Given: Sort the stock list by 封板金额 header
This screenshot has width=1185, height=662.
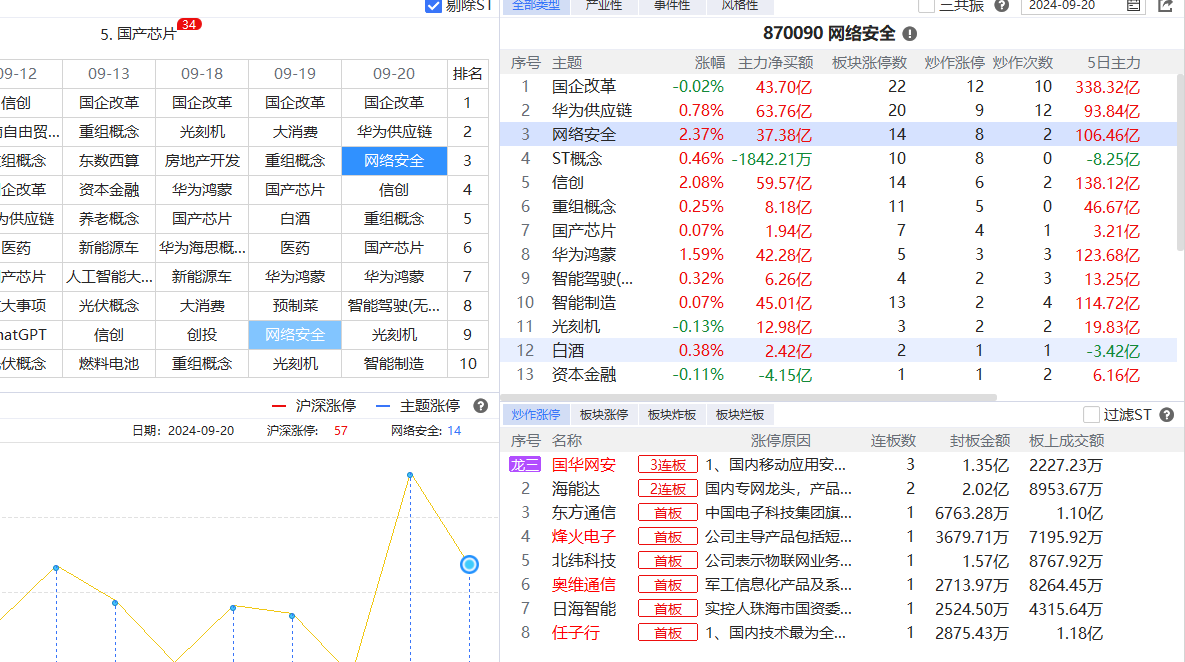Looking at the screenshot, I should (x=979, y=441).
